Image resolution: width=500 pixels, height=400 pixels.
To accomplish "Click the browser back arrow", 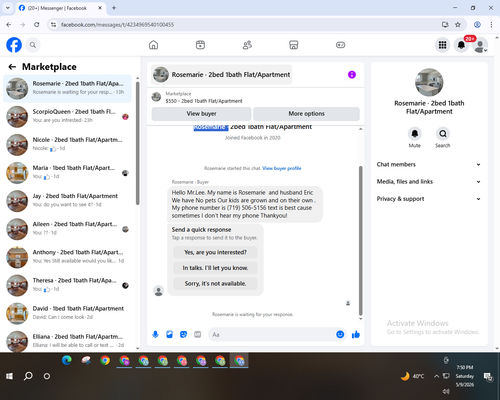I will [x=9, y=25].
